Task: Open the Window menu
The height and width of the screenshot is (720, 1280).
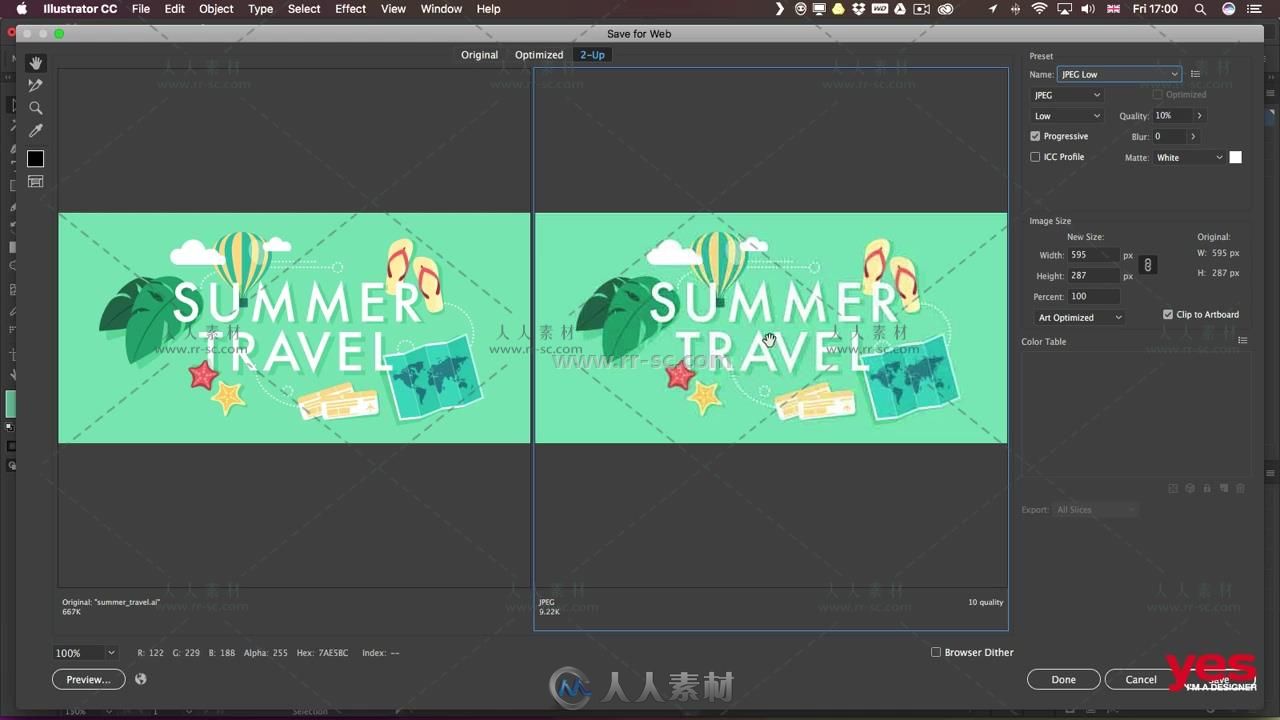Action: (x=441, y=9)
